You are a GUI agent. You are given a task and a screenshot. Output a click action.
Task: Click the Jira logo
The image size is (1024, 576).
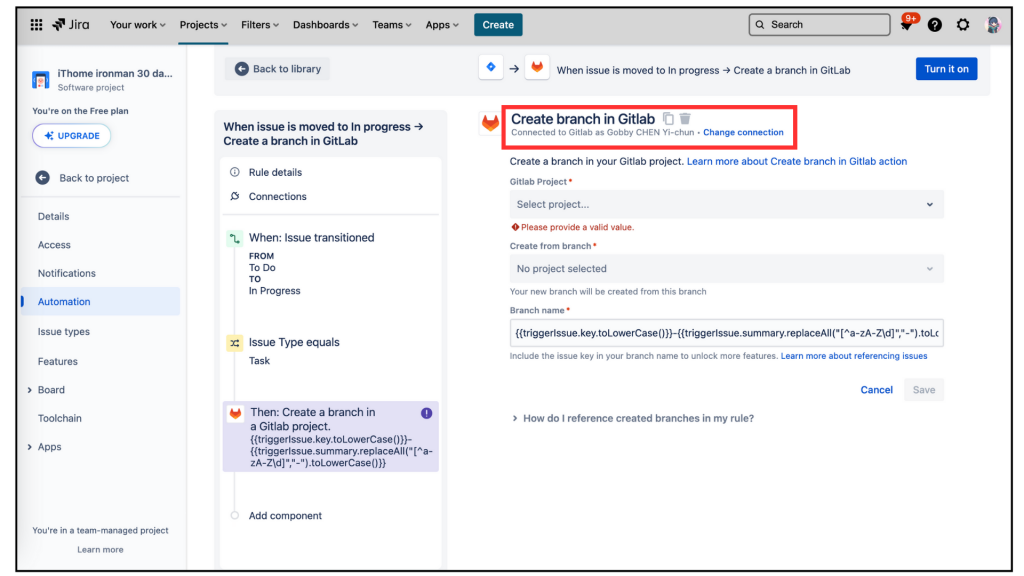pos(71,25)
